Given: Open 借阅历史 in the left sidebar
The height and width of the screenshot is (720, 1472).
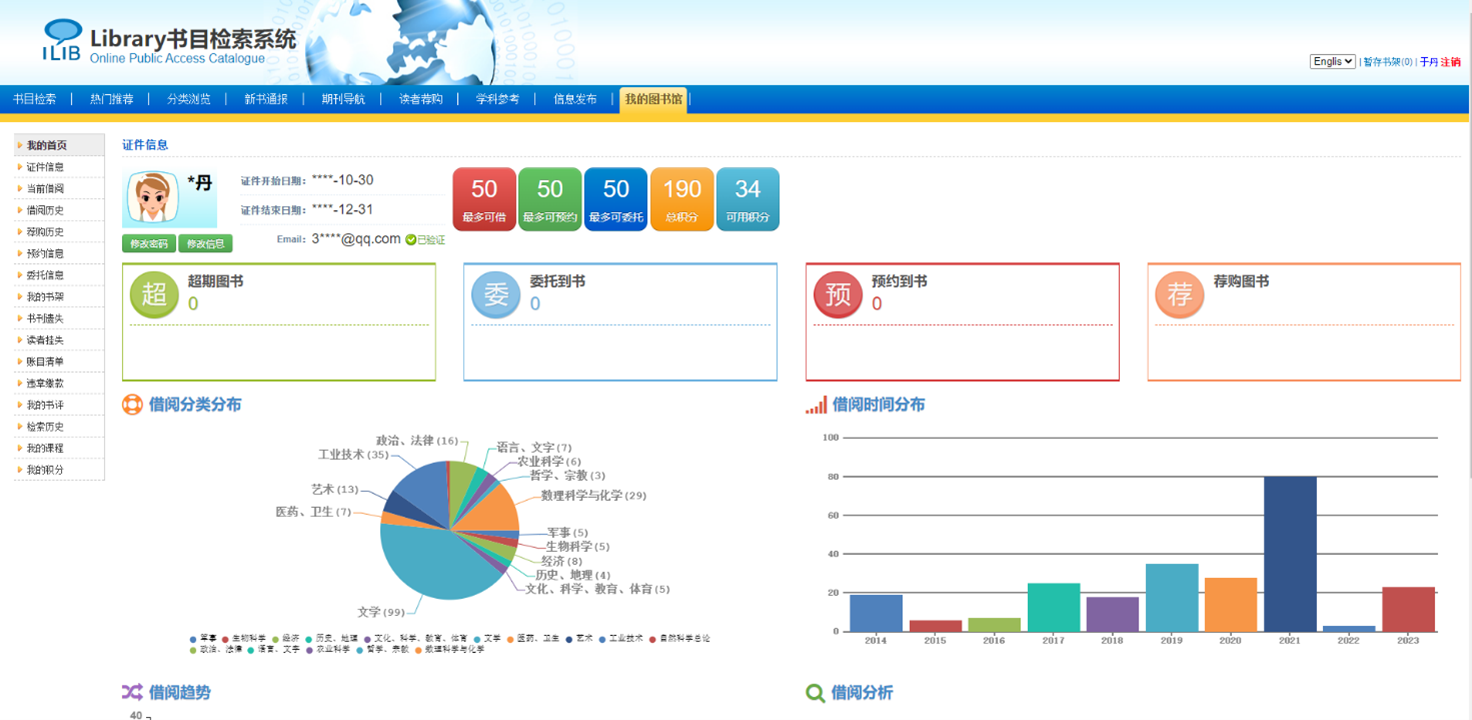Looking at the screenshot, I should coord(45,211).
